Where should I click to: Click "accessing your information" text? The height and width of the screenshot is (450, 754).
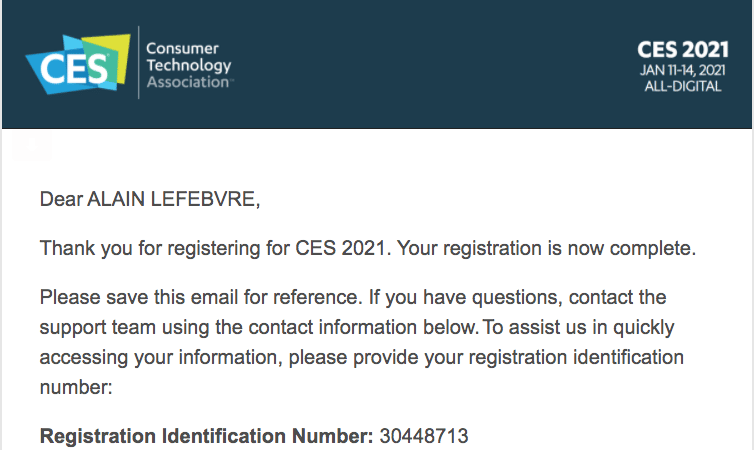(x=160, y=358)
